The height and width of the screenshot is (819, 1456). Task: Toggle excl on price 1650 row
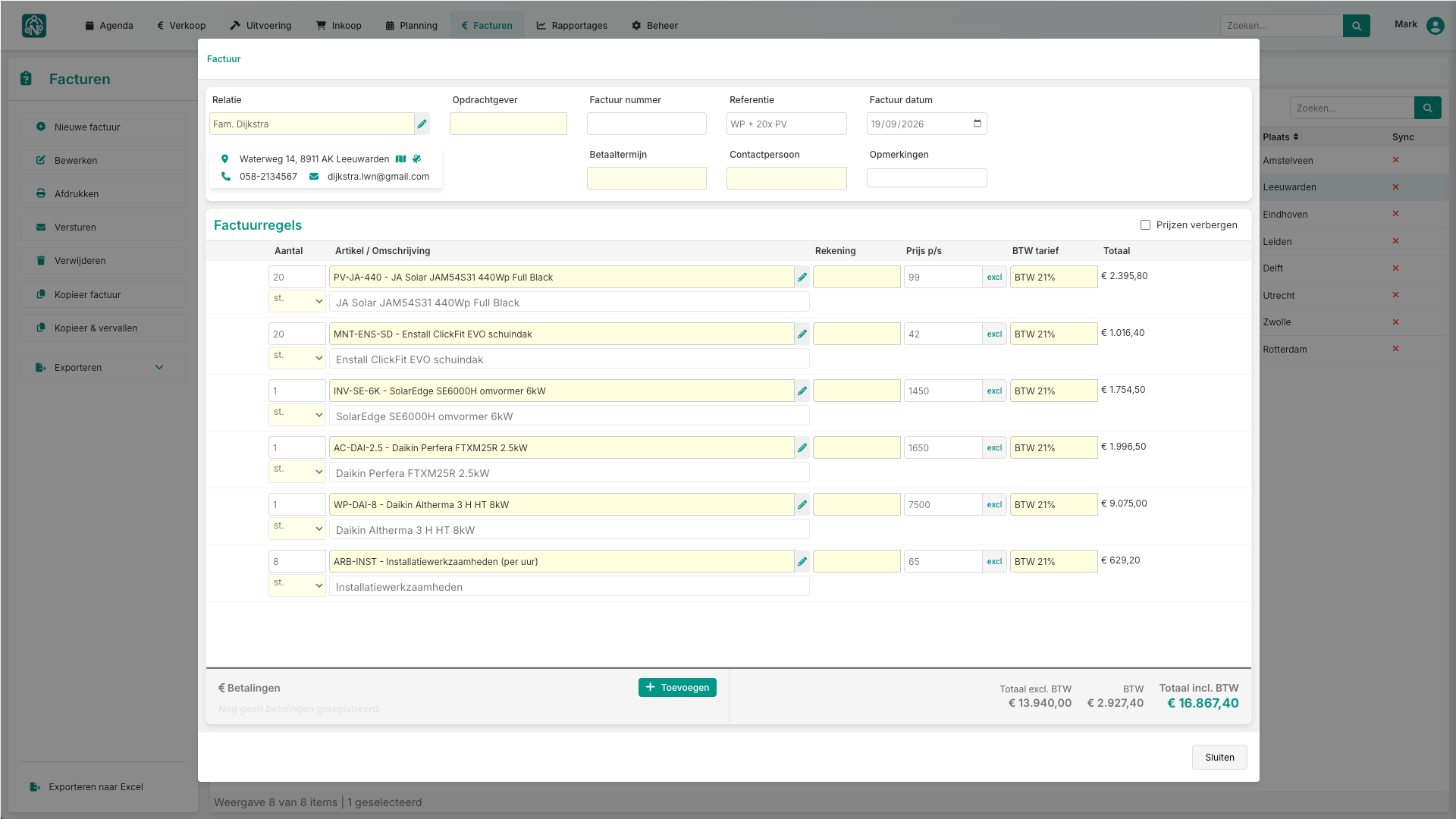coord(994,448)
